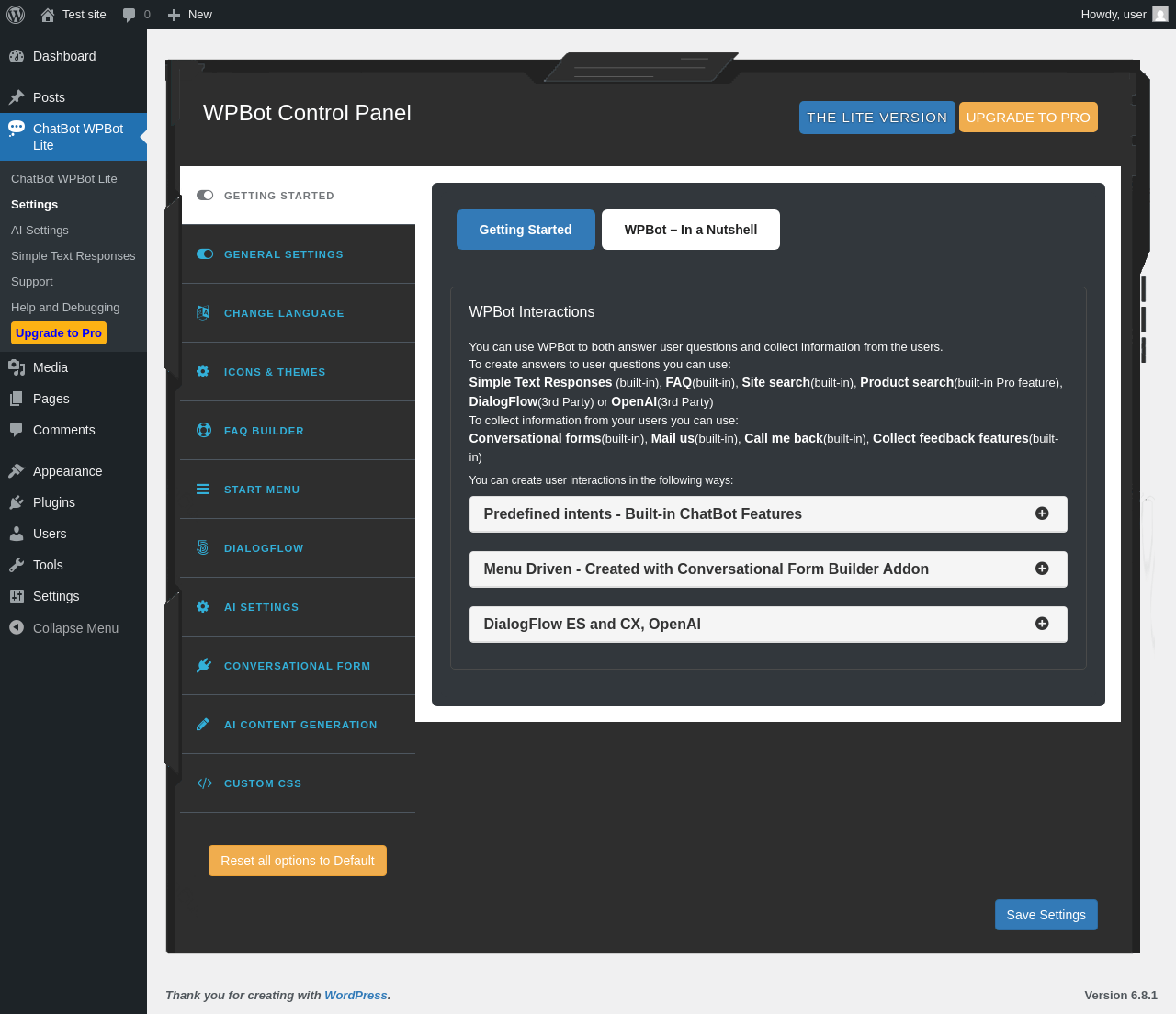Click the Collapse Menu arrow icon

coord(17,628)
